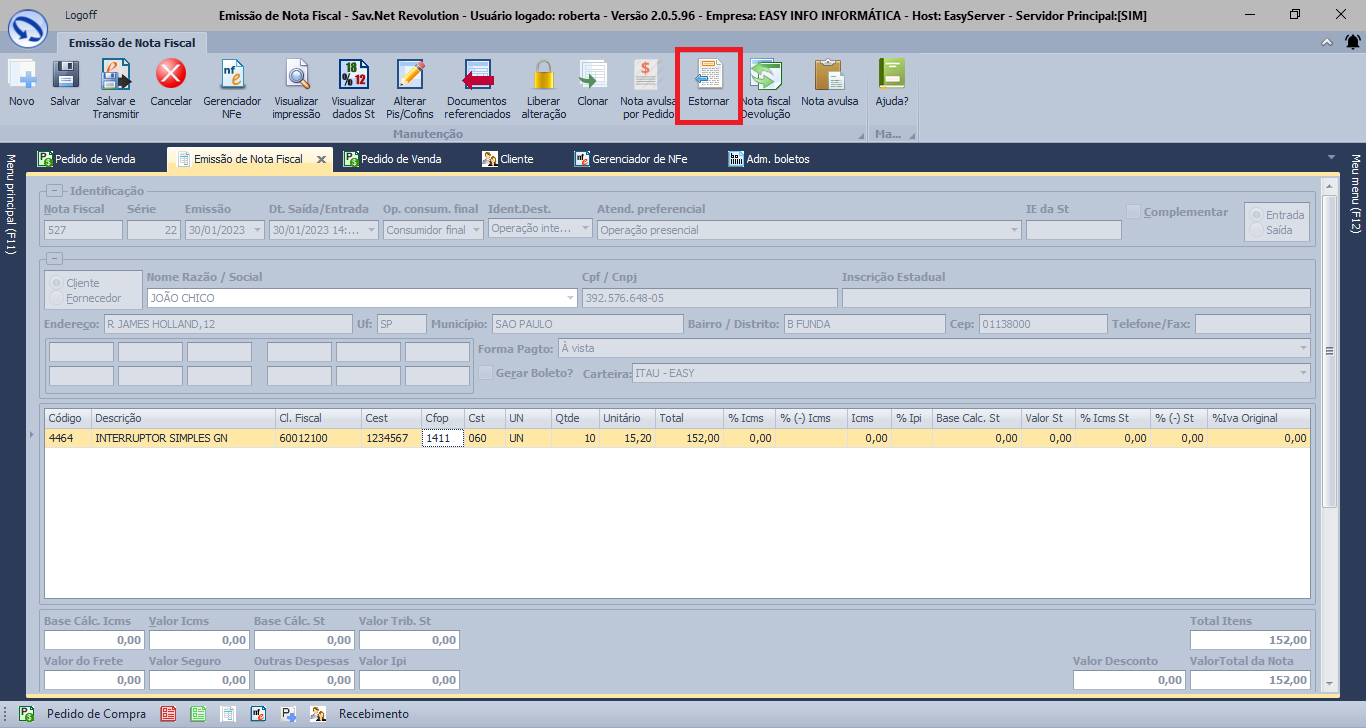Open Menu principal (F11) side panel
The image size is (1366, 728).
[9, 205]
